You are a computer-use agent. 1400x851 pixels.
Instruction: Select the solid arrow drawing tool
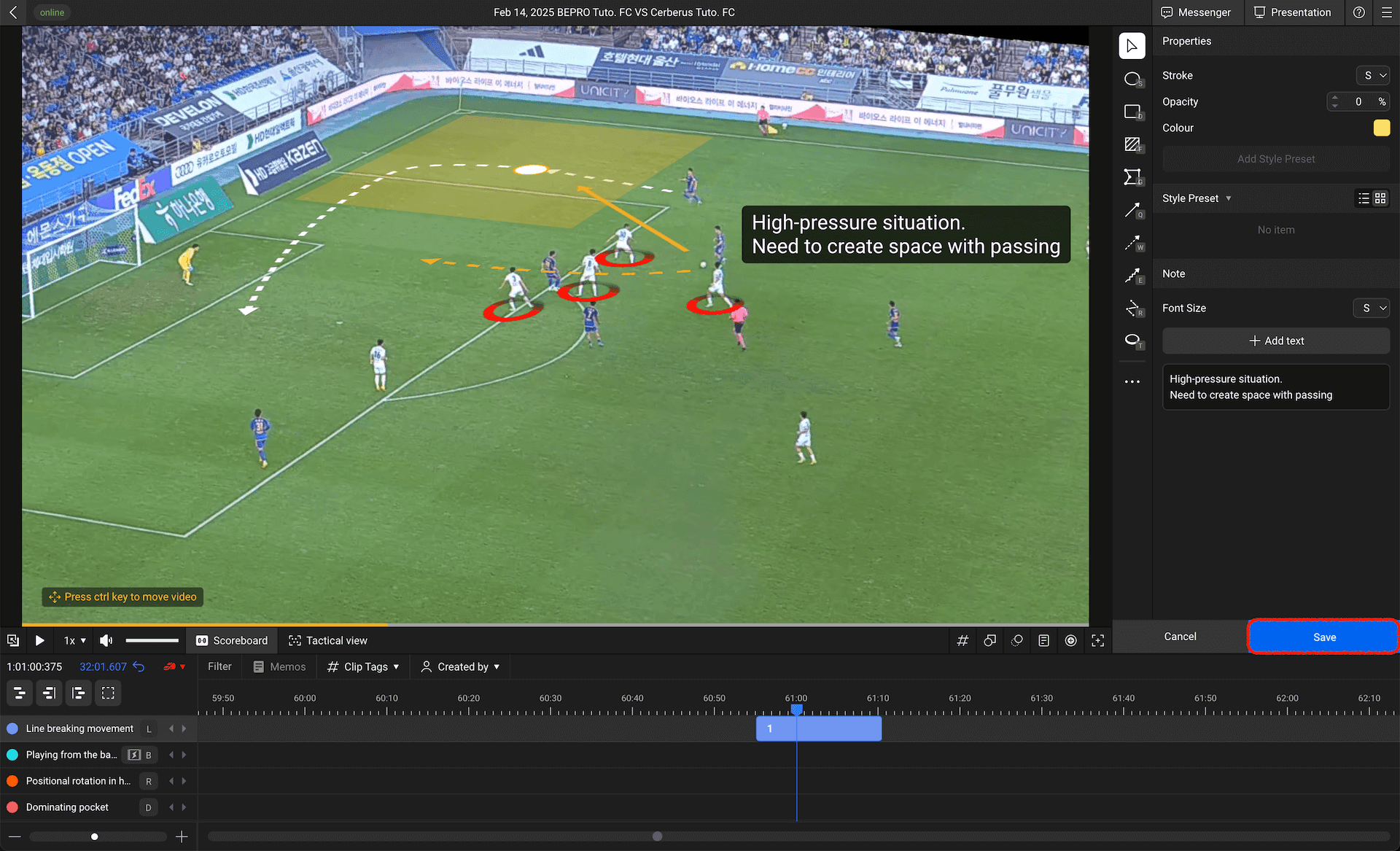1132,211
